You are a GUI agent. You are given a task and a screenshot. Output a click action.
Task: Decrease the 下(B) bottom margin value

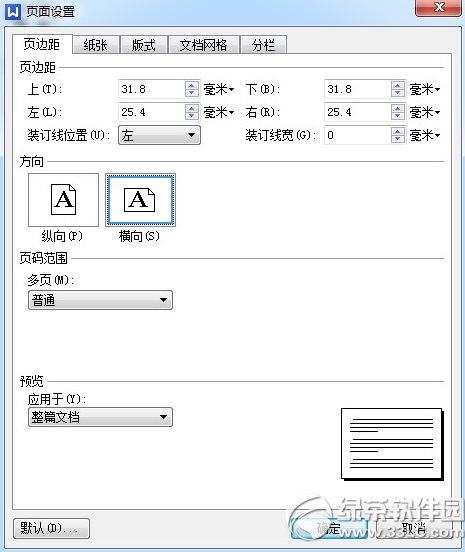[398, 93]
